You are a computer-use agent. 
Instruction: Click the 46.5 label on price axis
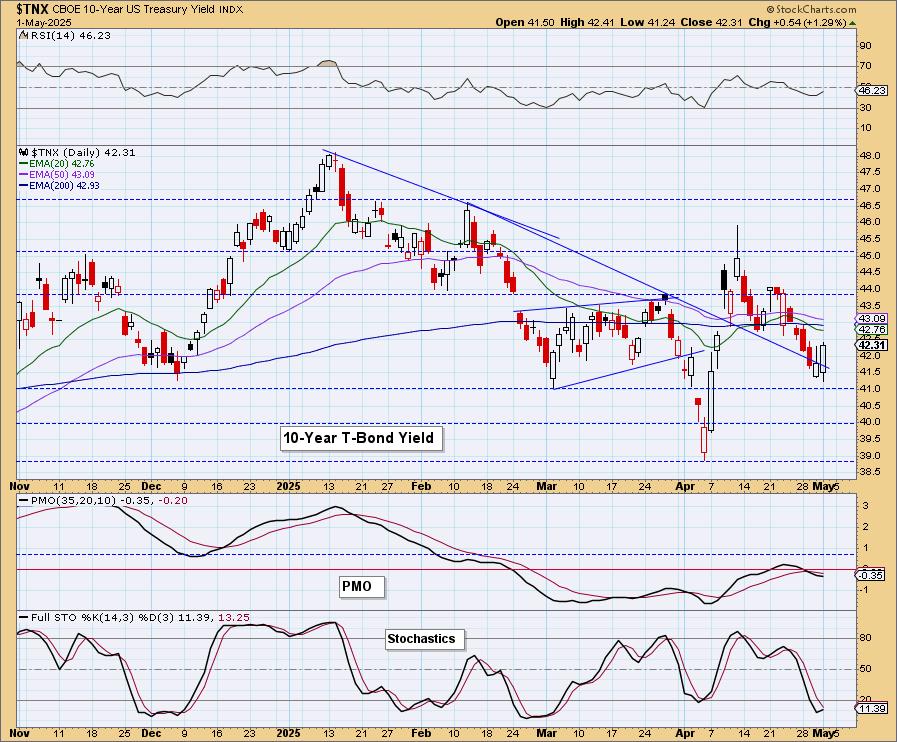pos(872,205)
